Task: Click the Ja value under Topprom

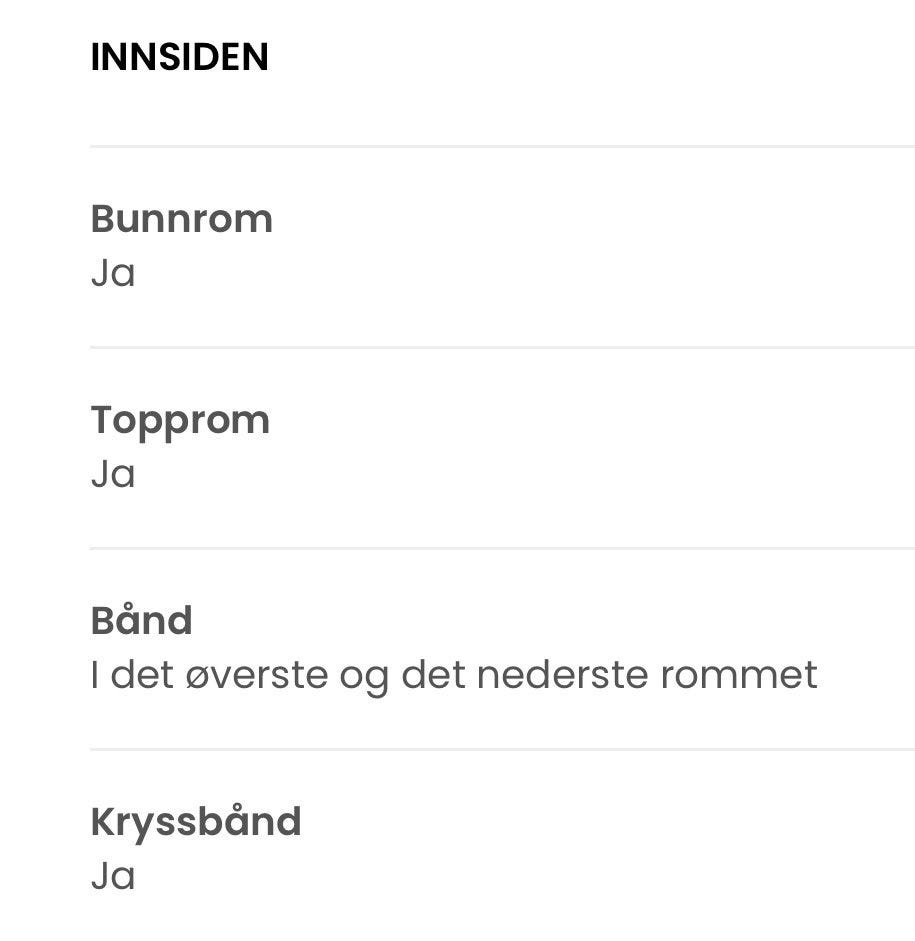Action: pyautogui.click(x=113, y=475)
